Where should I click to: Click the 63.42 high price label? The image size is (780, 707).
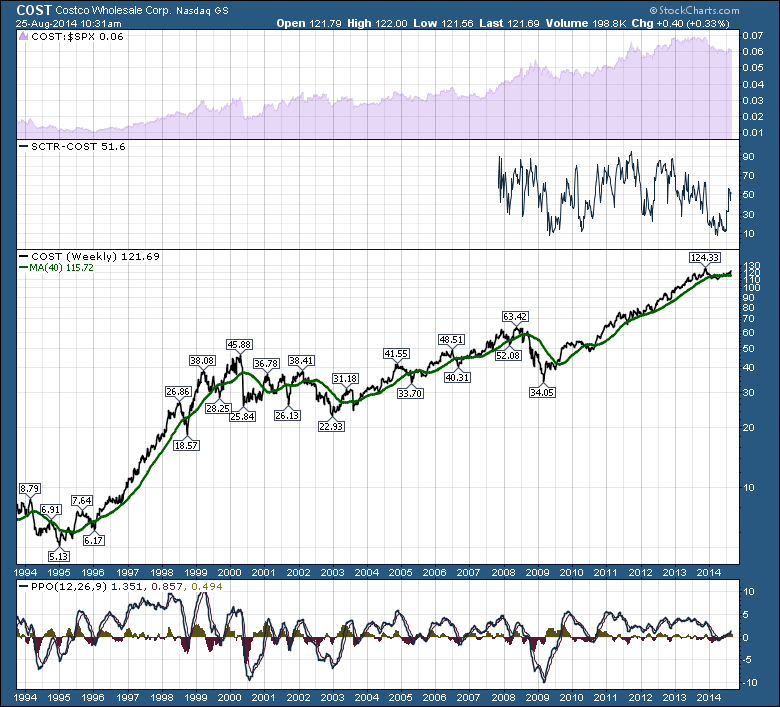click(515, 316)
